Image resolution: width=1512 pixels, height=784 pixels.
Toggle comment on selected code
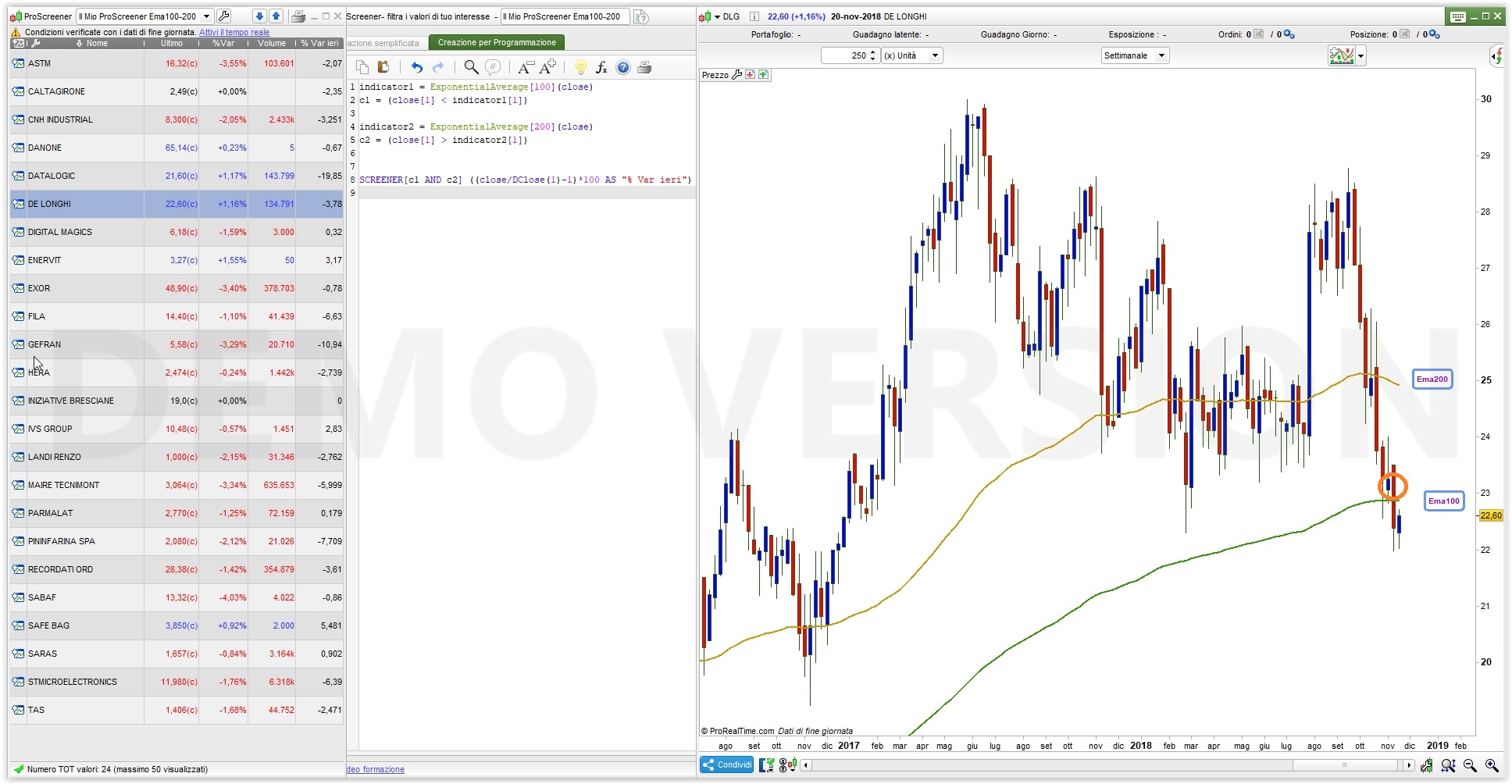493,67
